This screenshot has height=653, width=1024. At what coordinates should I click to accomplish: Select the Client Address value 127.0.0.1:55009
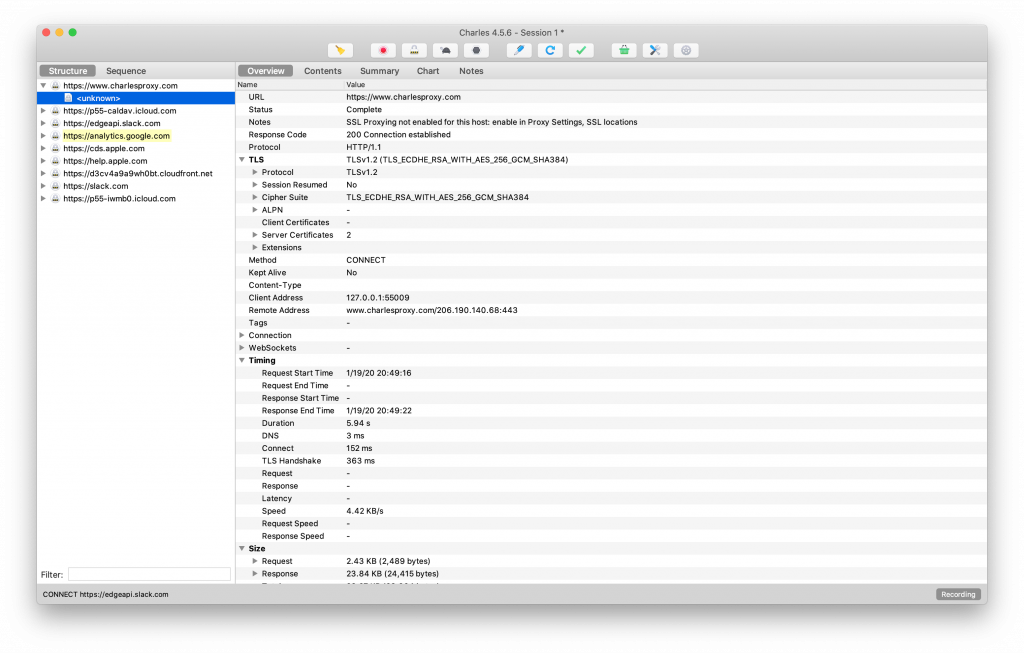(x=377, y=298)
